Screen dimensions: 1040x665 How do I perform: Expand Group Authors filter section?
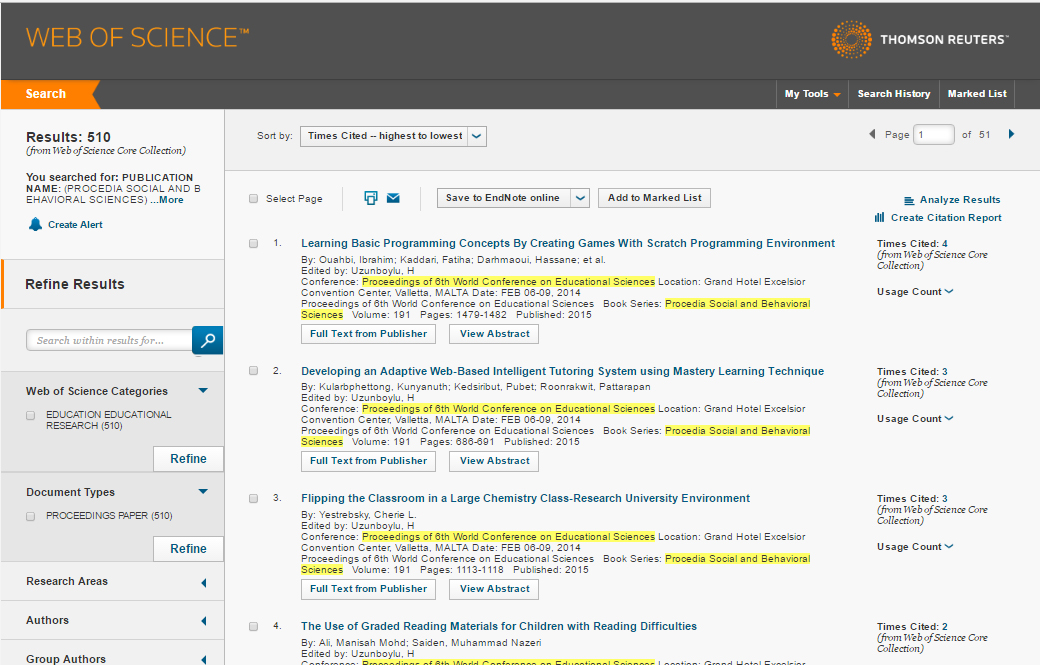tap(204, 660)
